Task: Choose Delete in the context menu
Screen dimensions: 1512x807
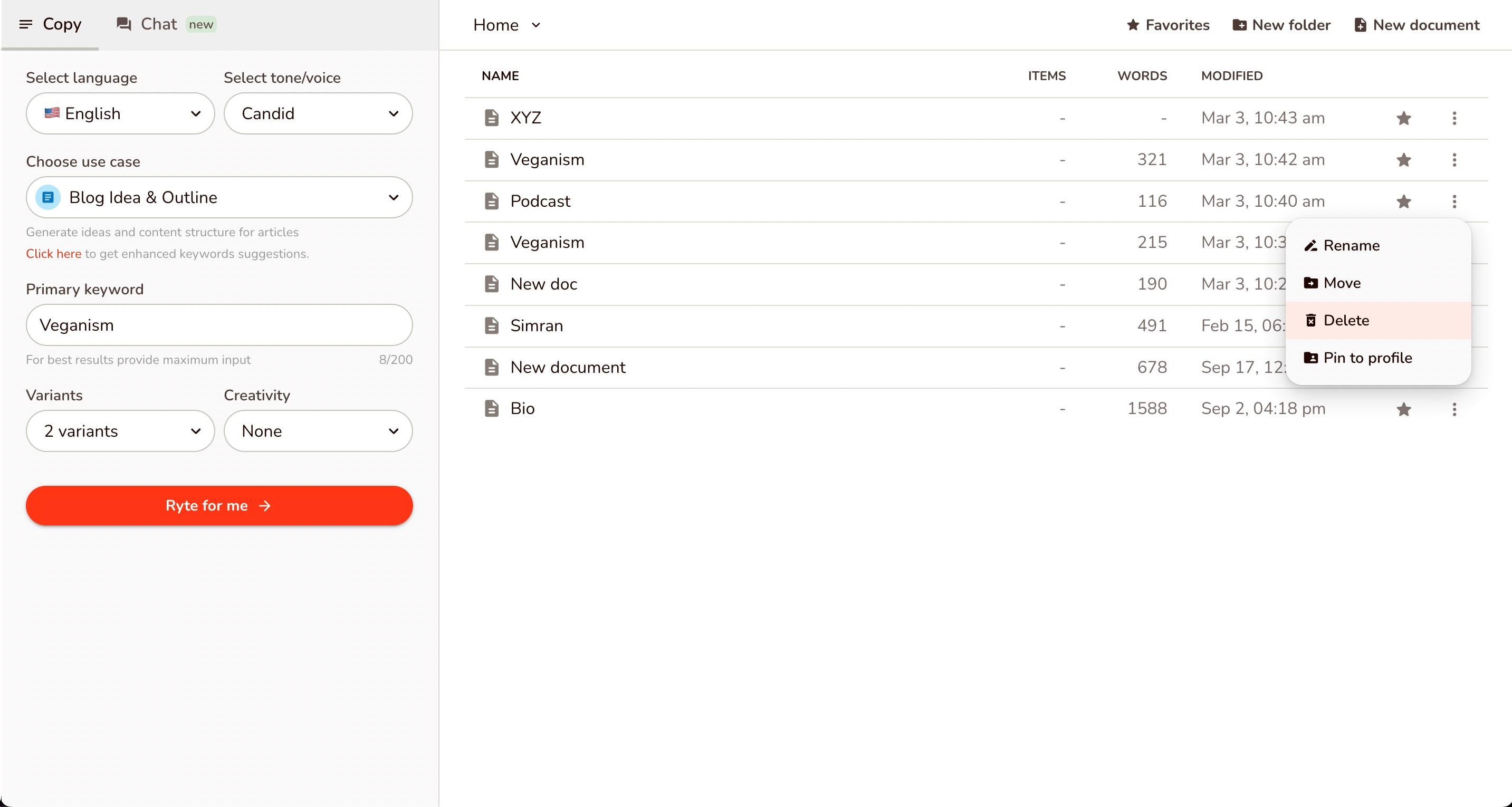Action: [1377, 321]
